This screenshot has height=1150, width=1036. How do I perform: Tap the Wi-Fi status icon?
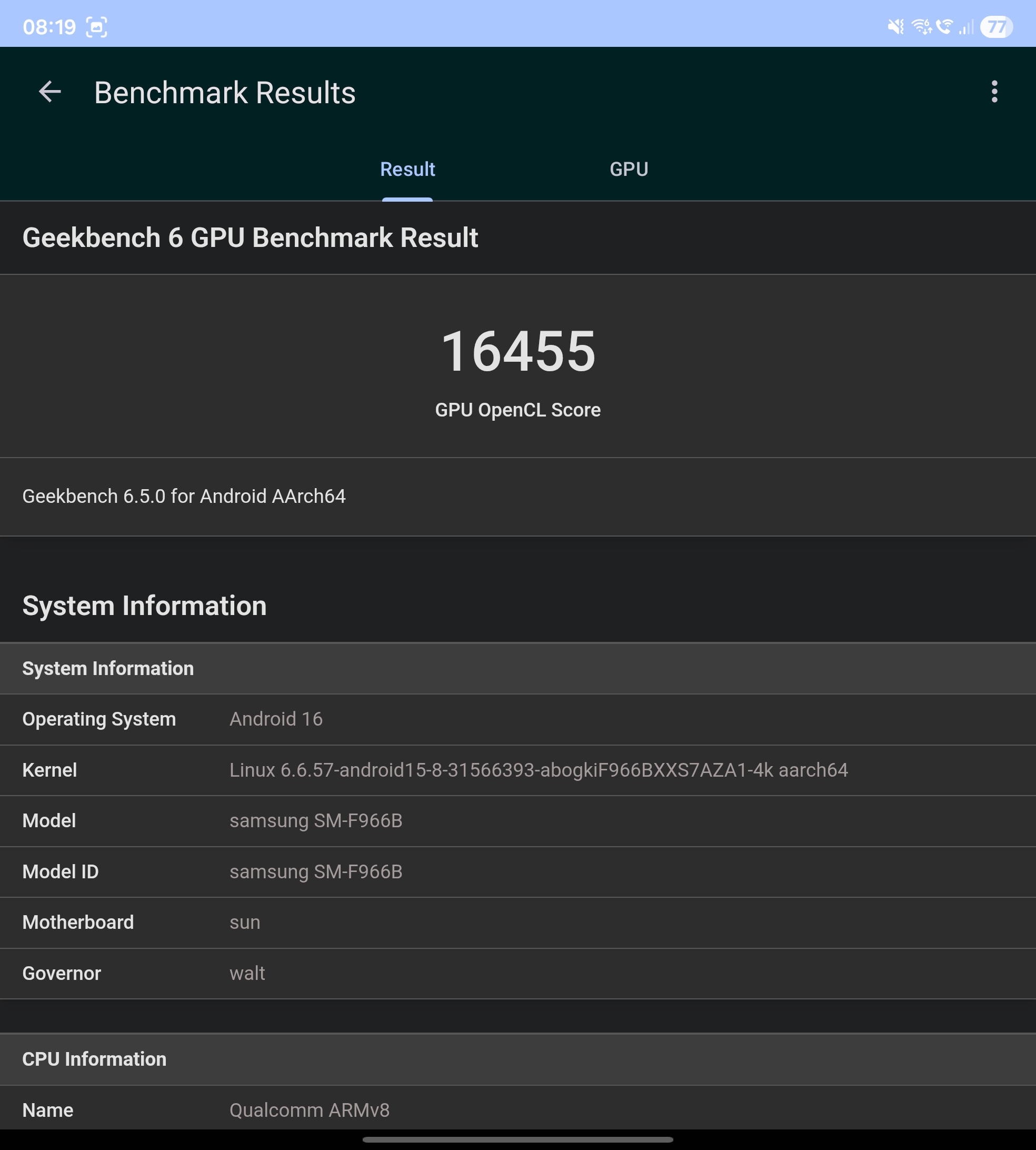[921, 27]
